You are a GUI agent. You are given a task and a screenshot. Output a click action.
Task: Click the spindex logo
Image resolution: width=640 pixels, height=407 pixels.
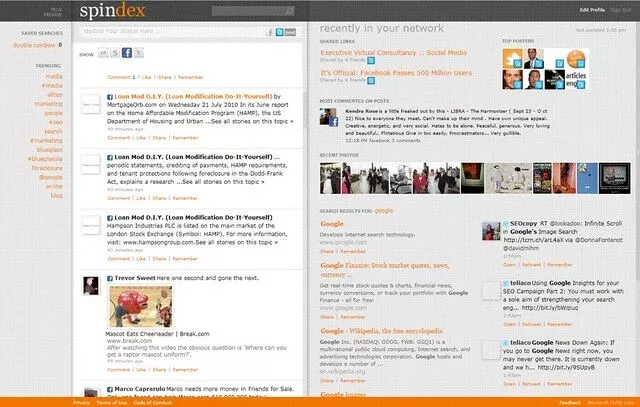click(112, 11)
